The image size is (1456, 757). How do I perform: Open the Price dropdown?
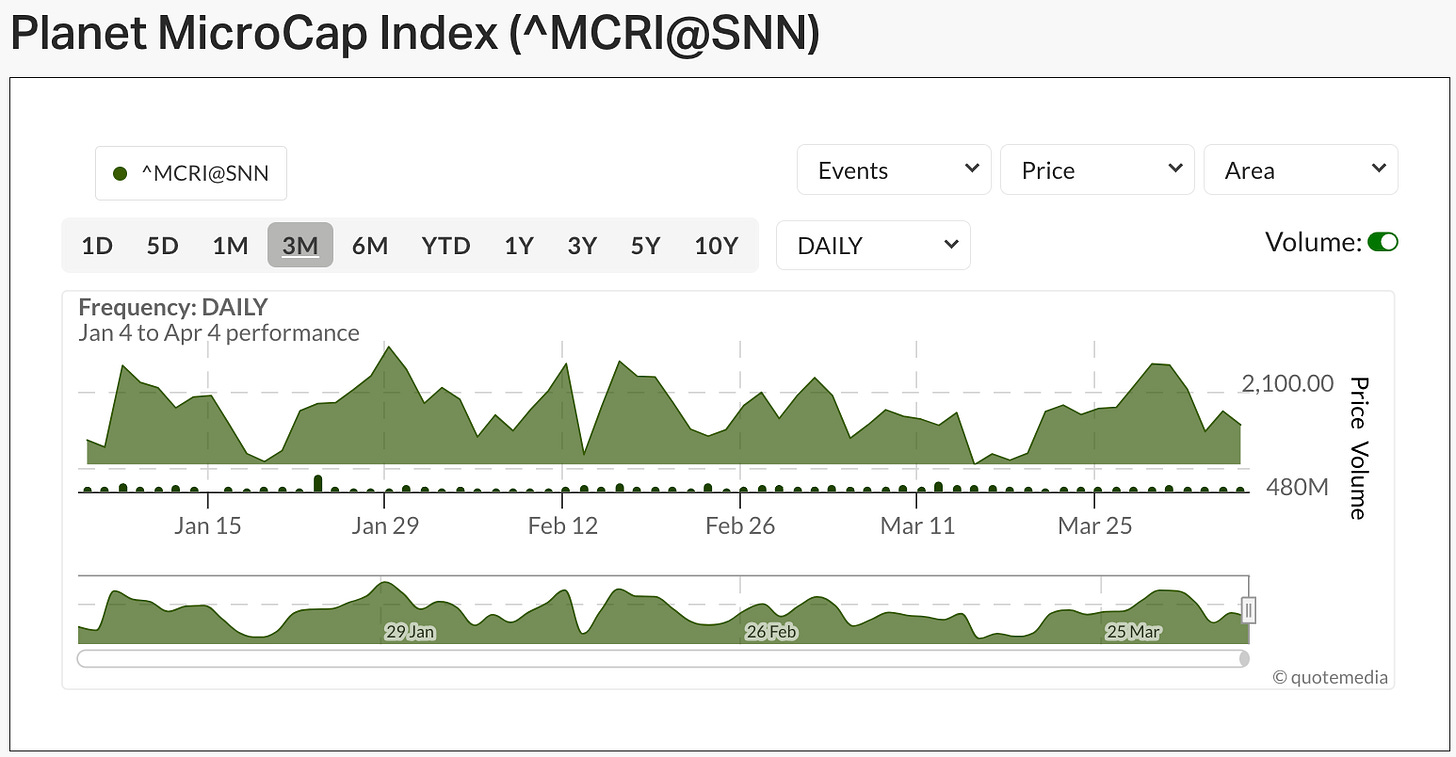coord(1097,170)
